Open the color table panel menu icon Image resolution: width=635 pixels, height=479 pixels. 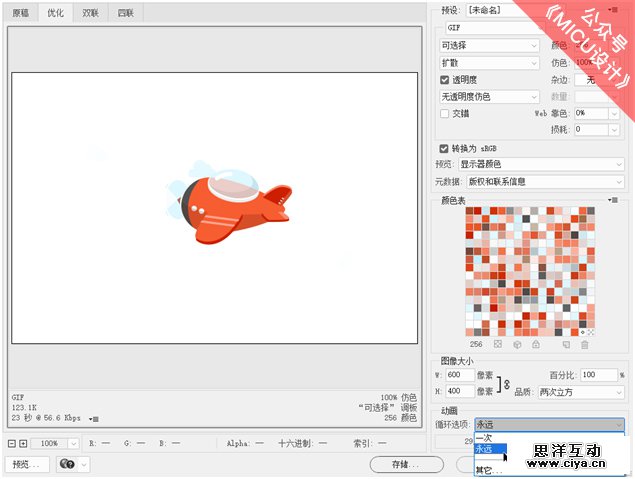[x=612, y=200]
